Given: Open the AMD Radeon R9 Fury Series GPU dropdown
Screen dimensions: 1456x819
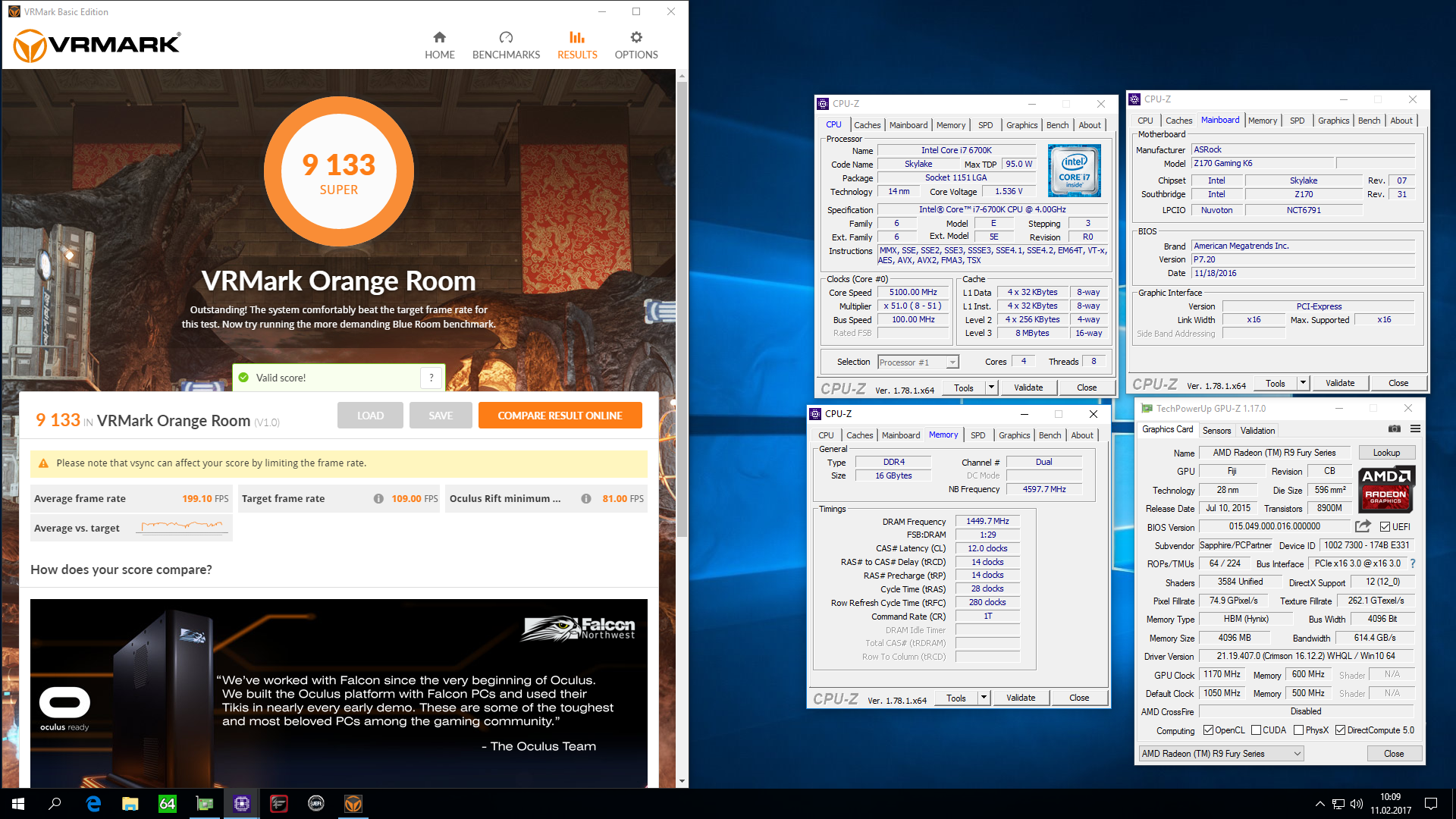Looking at the screenshot, I should [1221, 754].
